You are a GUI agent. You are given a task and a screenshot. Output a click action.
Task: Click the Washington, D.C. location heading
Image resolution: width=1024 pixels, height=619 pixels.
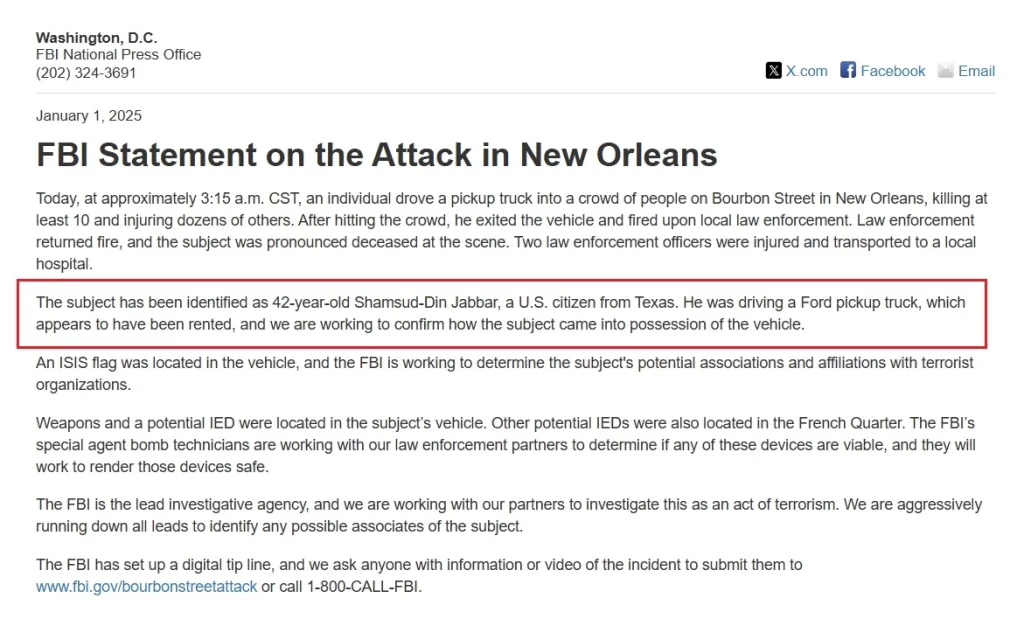(97, 38)
